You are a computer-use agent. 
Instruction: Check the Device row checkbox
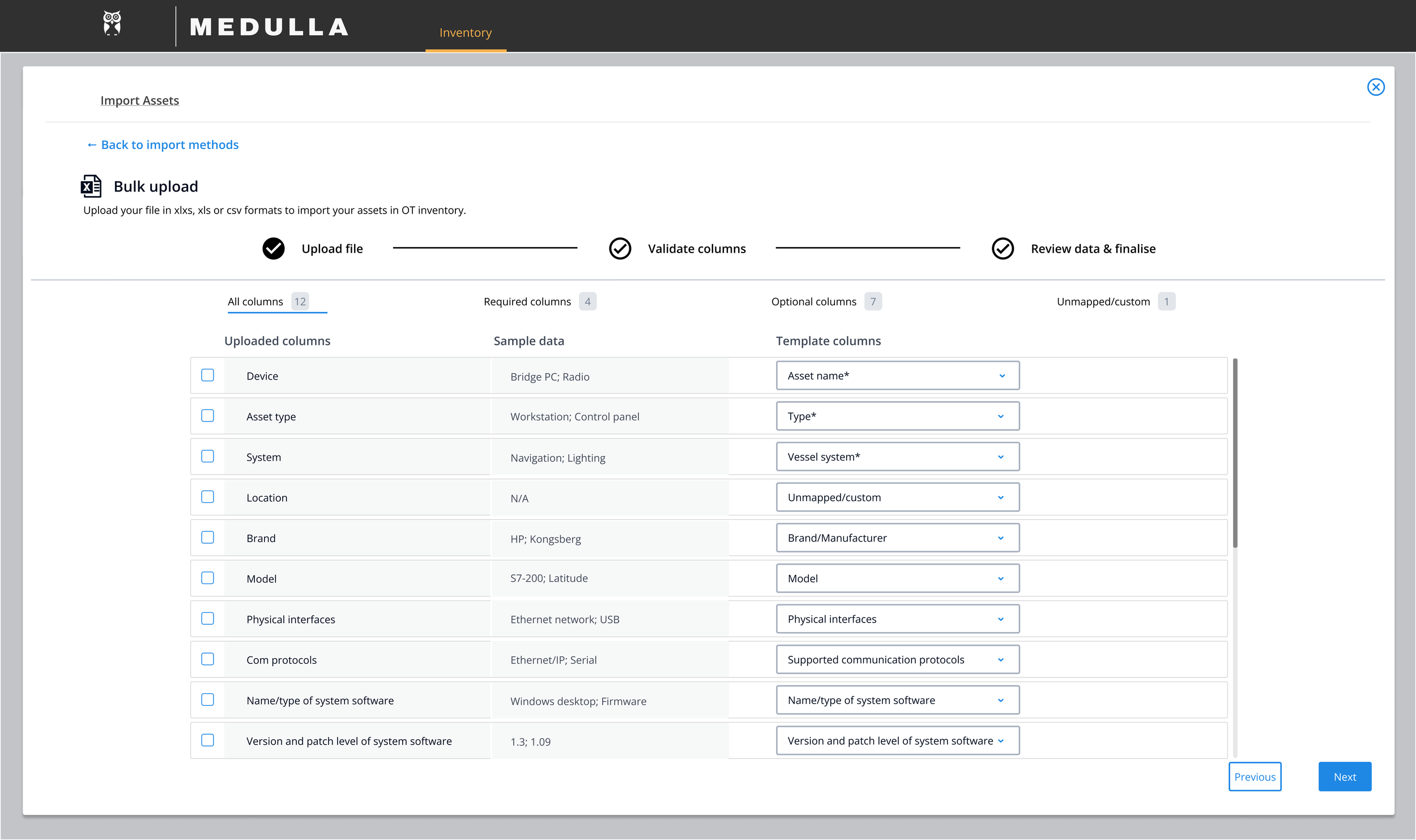(x=208, y=375)
